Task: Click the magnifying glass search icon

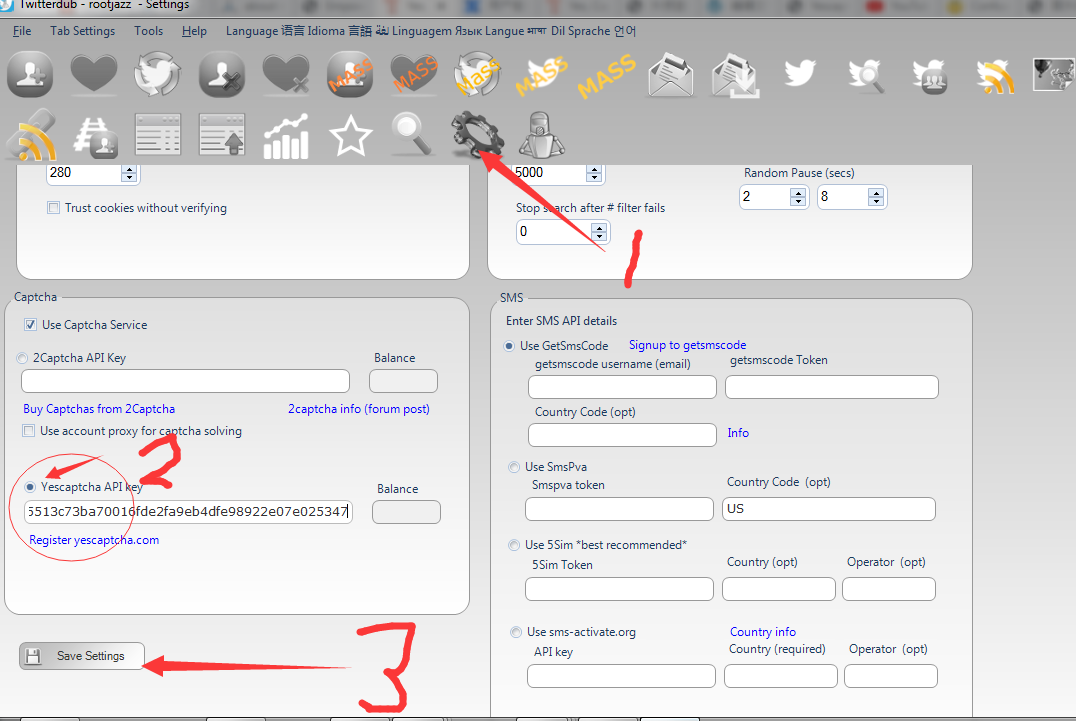Action: point(412,134)
